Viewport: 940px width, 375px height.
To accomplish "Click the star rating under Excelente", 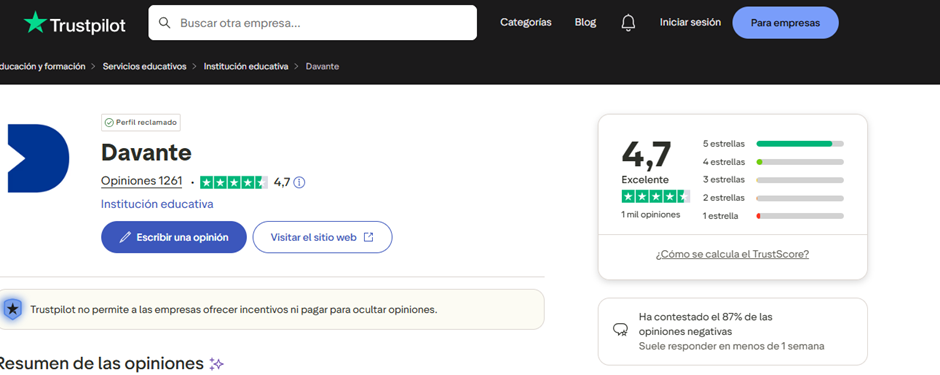I will 655,196.
